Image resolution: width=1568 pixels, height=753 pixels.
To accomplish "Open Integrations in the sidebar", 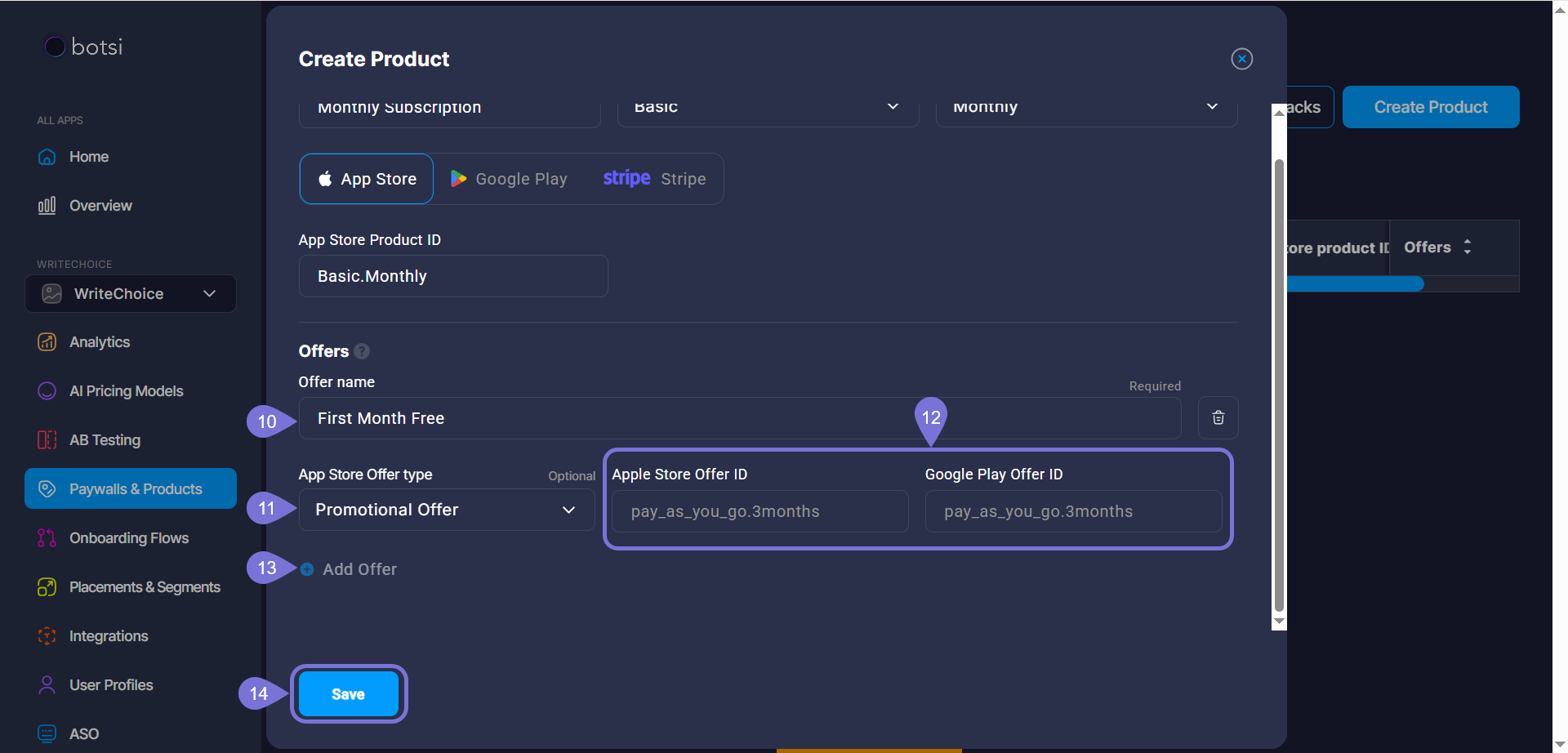I will 108,636.
